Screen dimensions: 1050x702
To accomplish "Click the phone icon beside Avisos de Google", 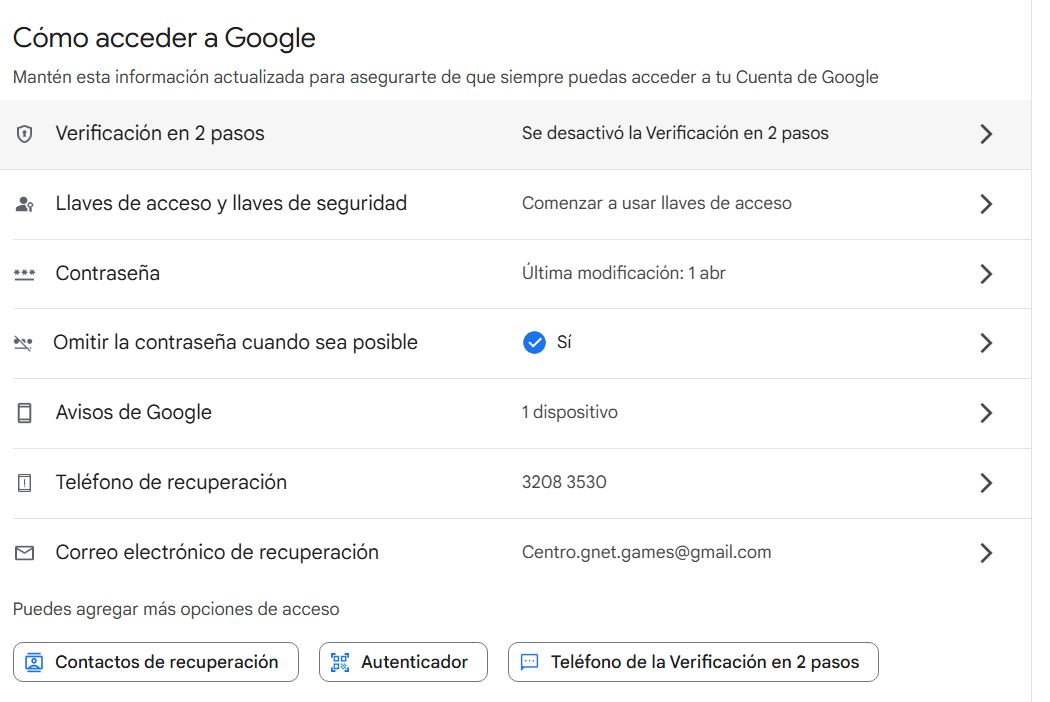I will (25, 413).
